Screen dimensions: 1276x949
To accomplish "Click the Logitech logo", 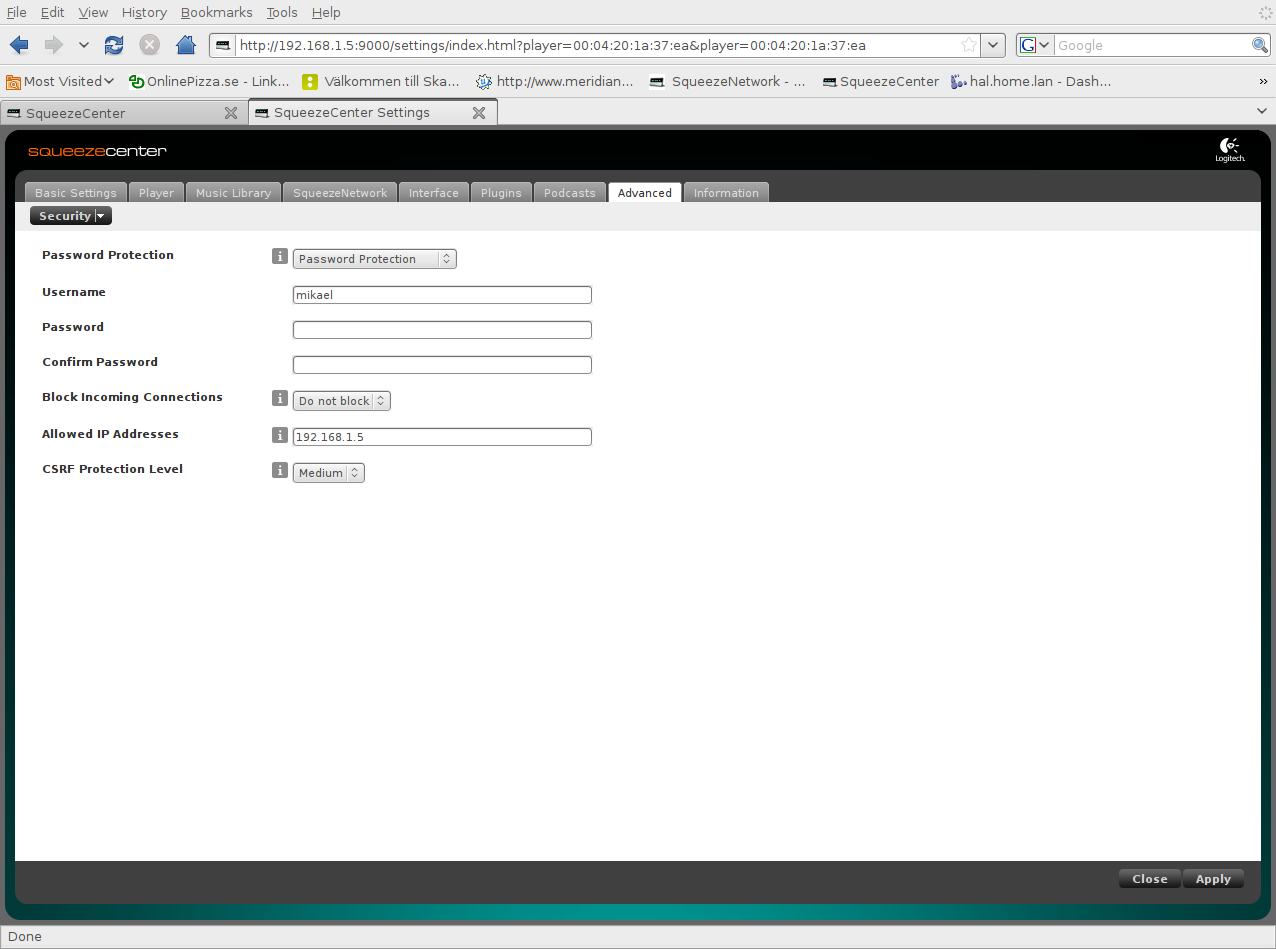I will coord(1229,150).
